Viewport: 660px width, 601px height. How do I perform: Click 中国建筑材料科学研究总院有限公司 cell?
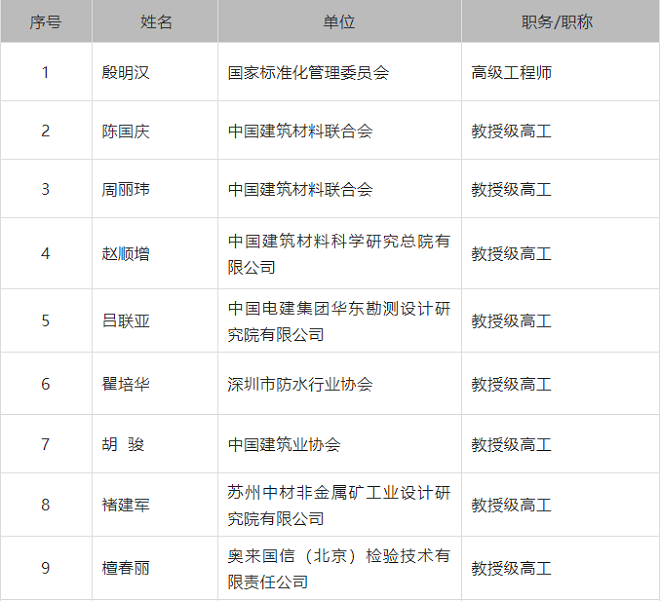pyautogui.click(x=339, y=254)
